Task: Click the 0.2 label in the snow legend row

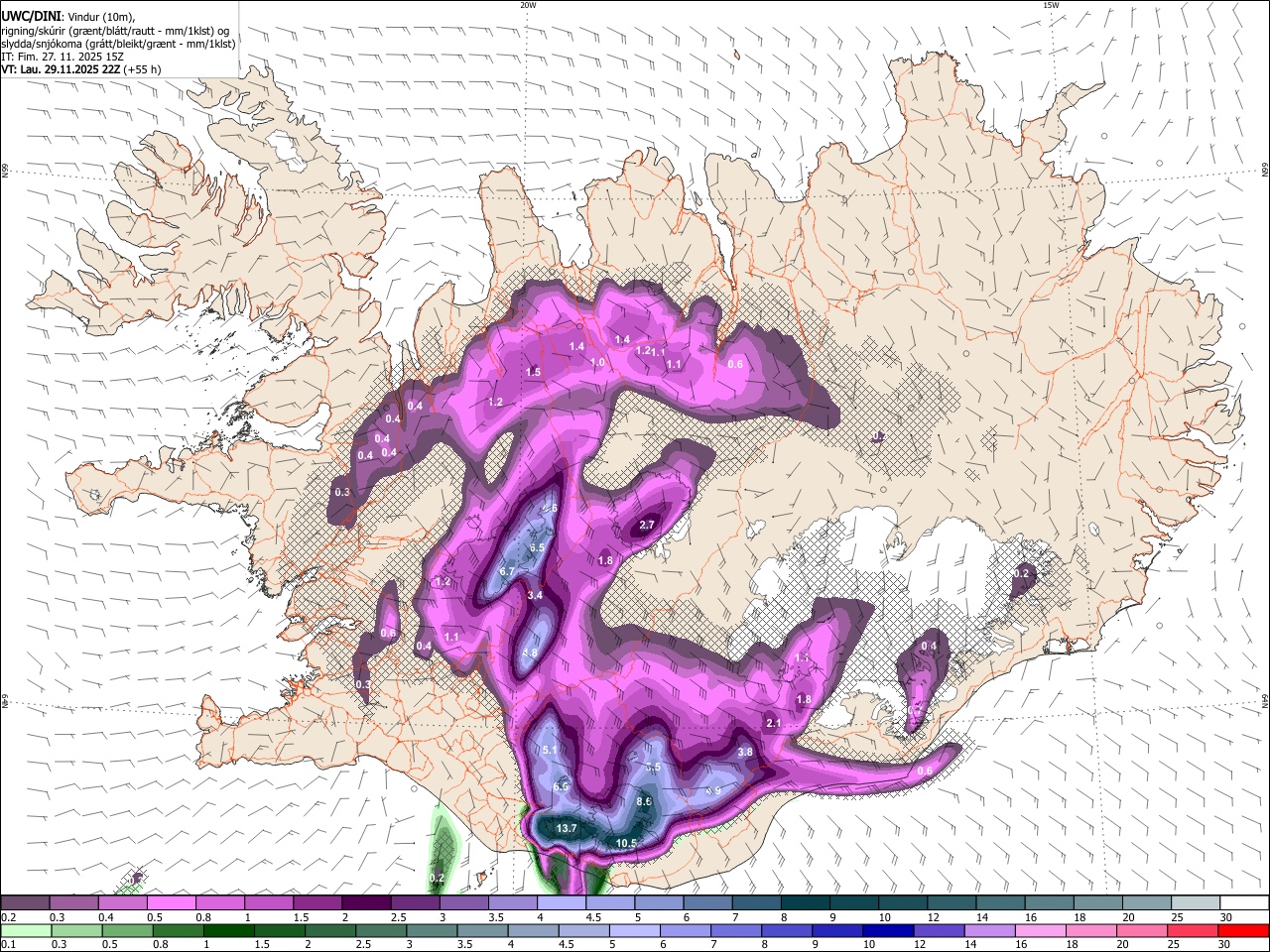Action: (x=9, y=917)
